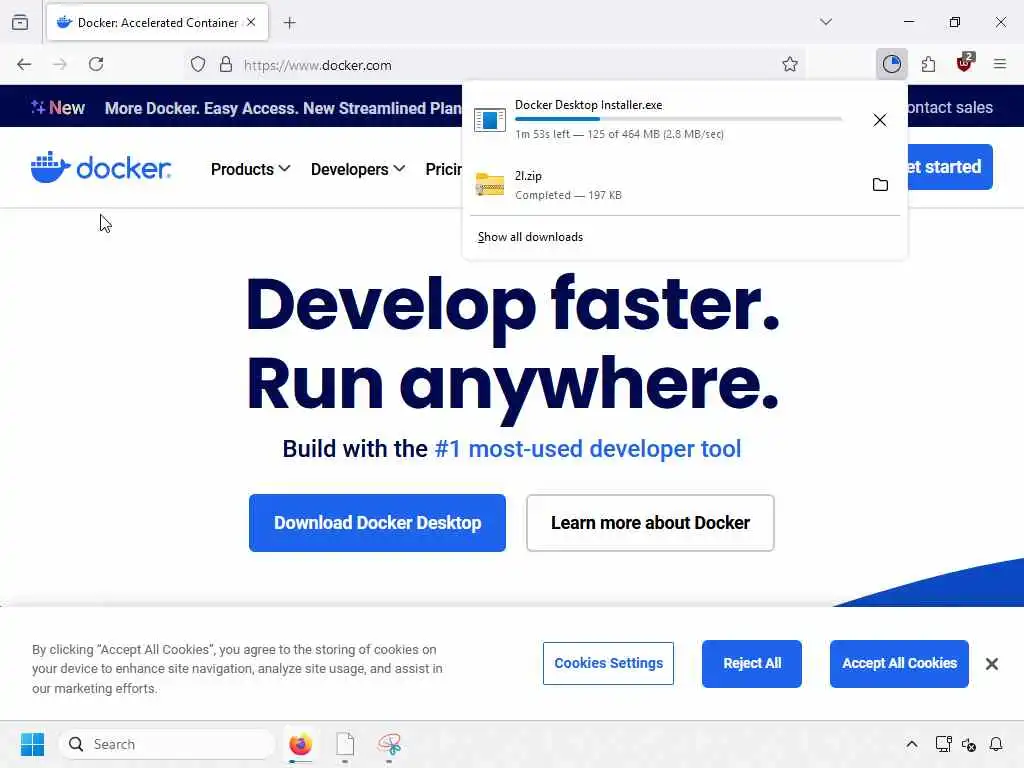1024x768 pixels.
Task: Dismiss the cookie banner with X
Action: click(x=991, y=664)
